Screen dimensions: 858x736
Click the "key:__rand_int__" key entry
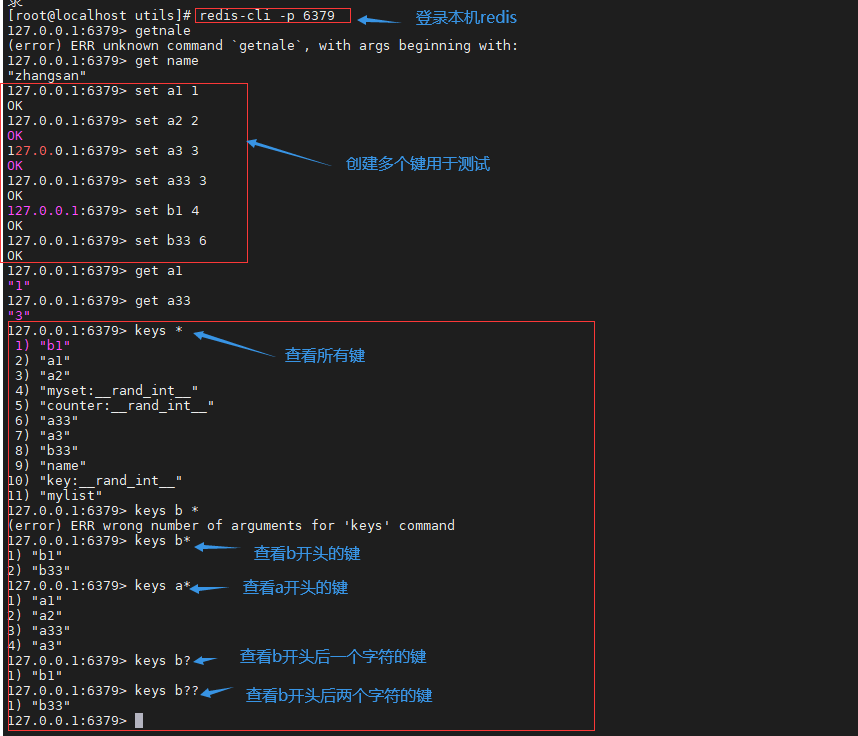click(x=95, y=481)
